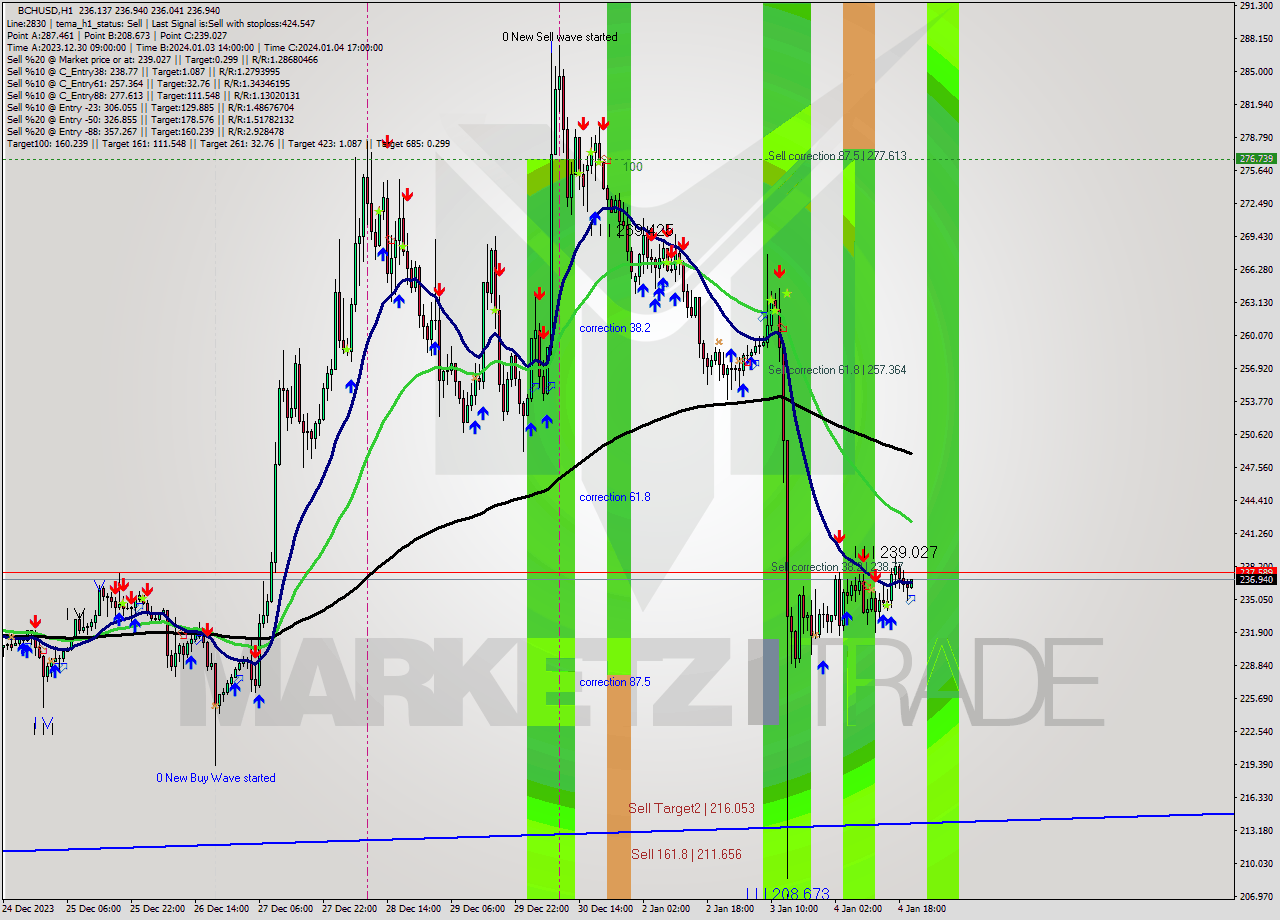The image size is (1280, 920).
Task: Click the 269.430 price axis label
Action: click(x=1256, y=237)
